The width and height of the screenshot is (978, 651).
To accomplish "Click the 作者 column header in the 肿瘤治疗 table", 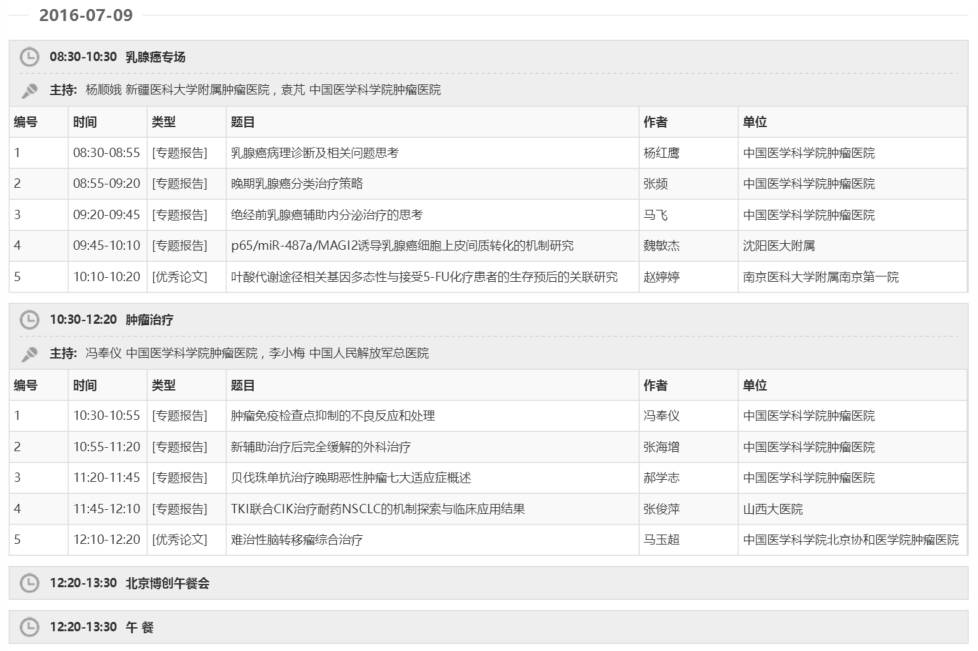I will 656,385.
